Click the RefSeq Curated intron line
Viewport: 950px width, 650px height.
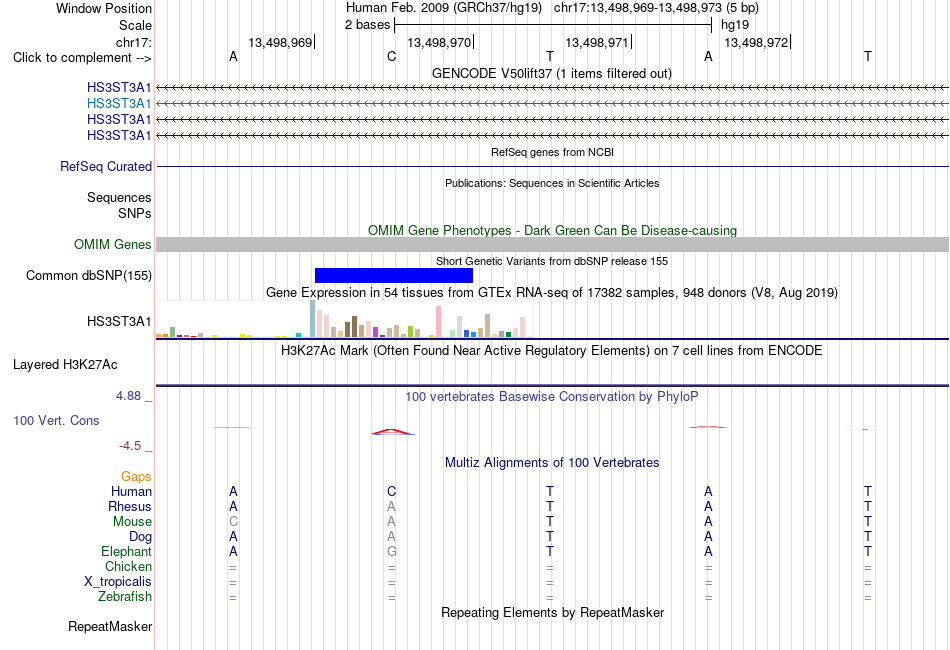pos(552,167)
